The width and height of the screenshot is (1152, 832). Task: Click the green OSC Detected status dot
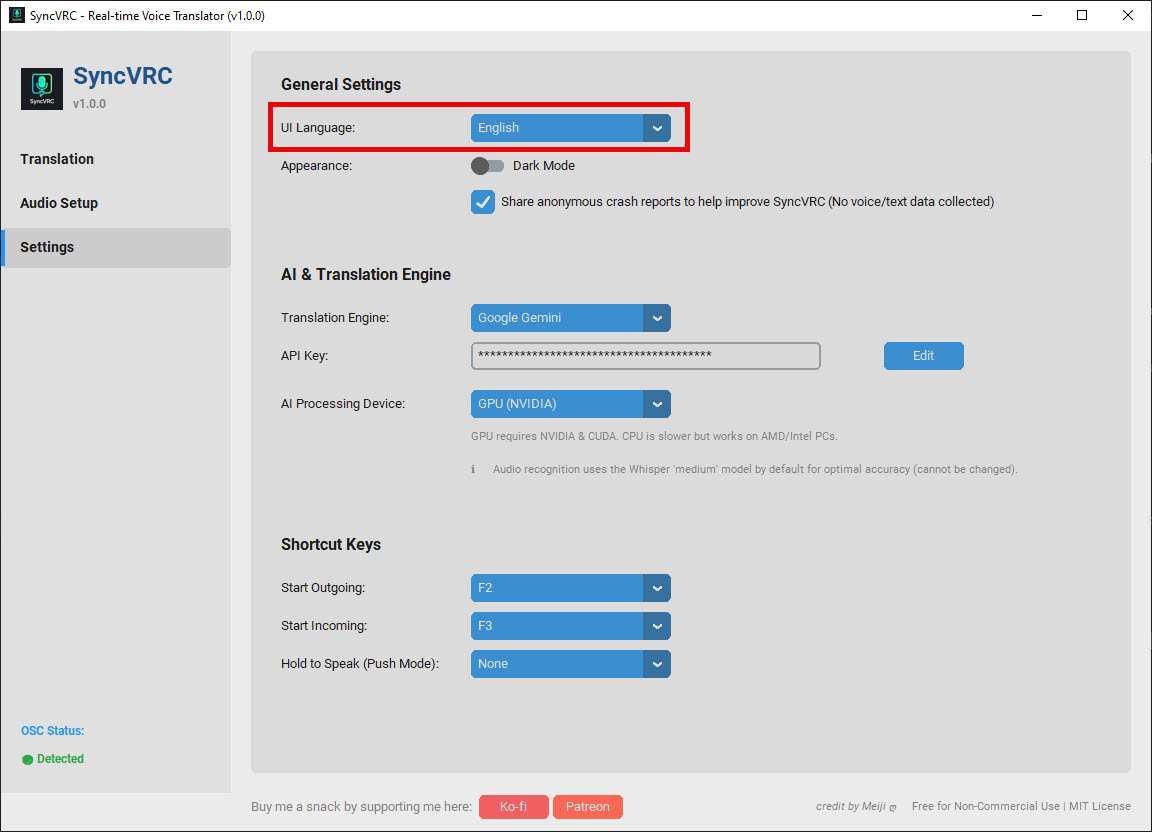[28, 759]
